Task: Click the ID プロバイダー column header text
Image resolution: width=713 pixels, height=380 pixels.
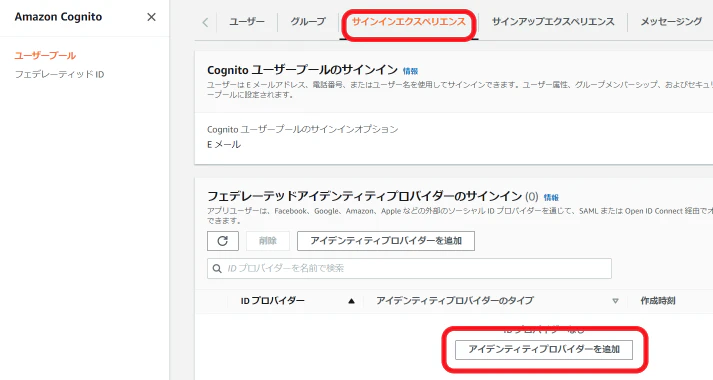Action: pyautogui.click(x=272, y=300)
